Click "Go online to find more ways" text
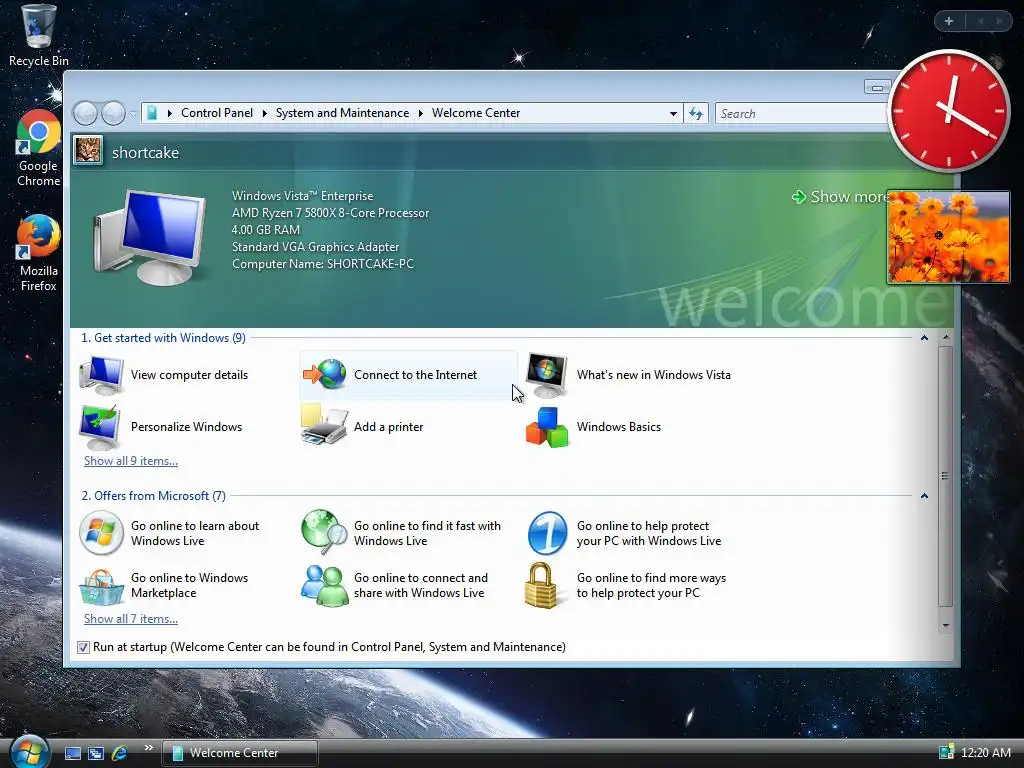 [651, 585]
